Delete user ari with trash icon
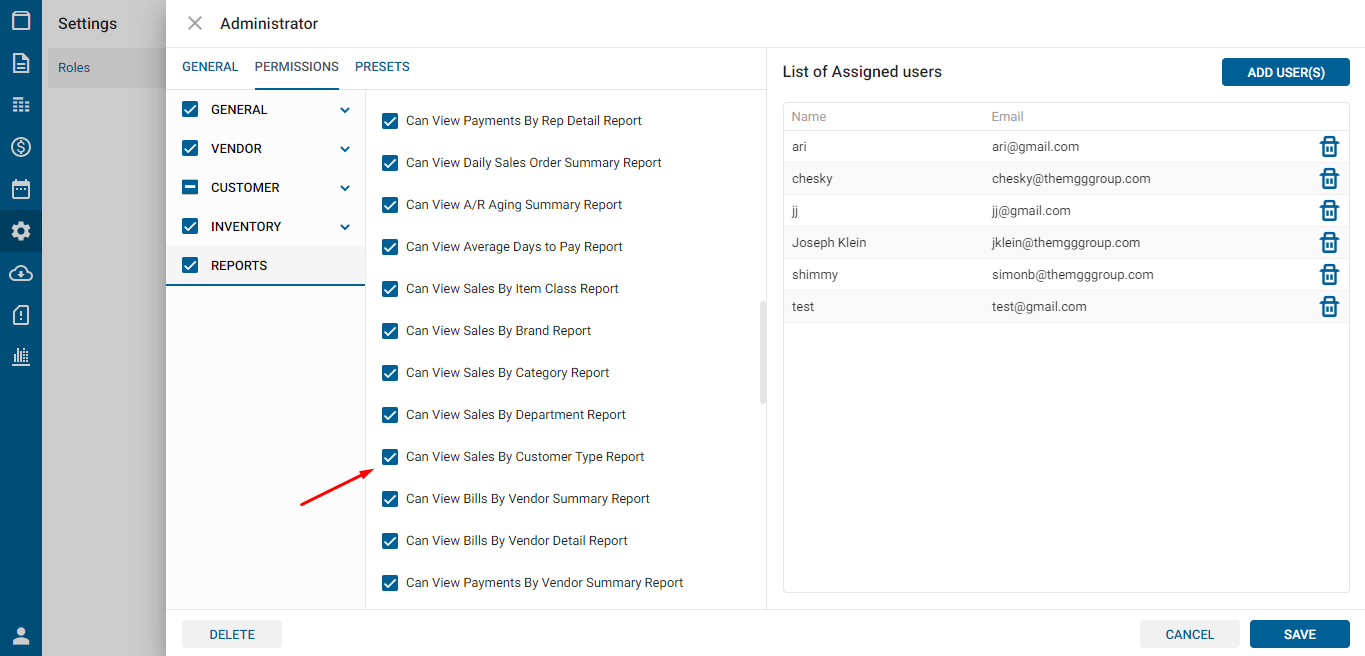1365x656 pixels. (1329, 147)
